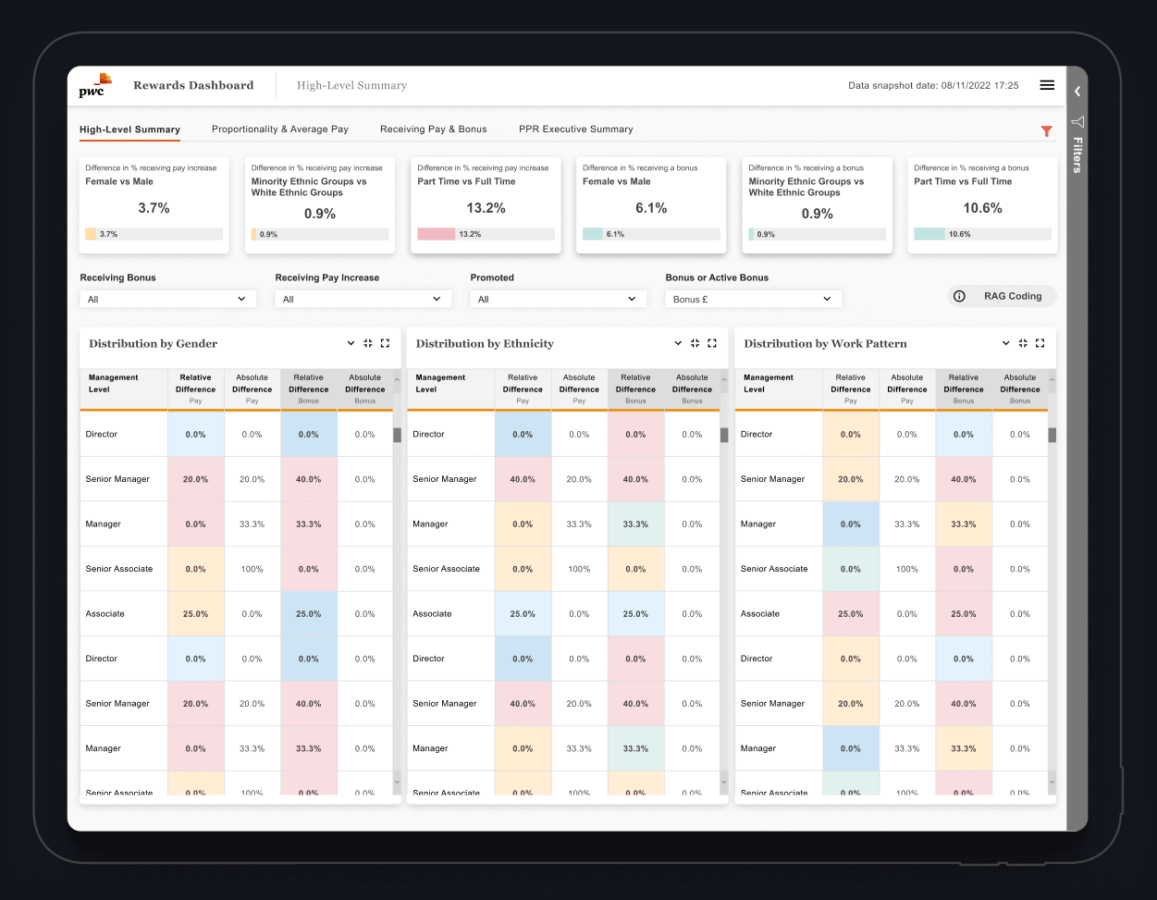The width and height of the screenshot is (1157, 900).
Task: Click the red filter funnel icon
Action: 1046,131
